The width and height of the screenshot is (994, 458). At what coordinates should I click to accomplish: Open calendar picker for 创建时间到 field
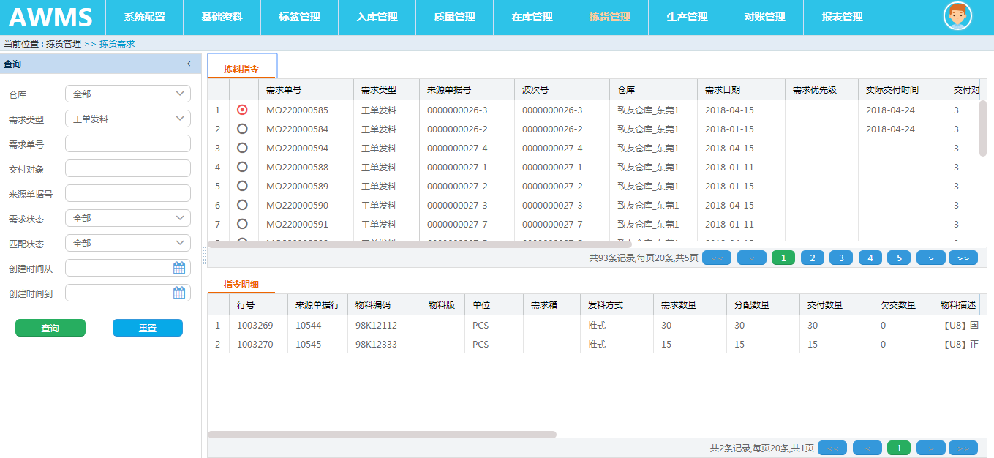[x=179, y=293]
